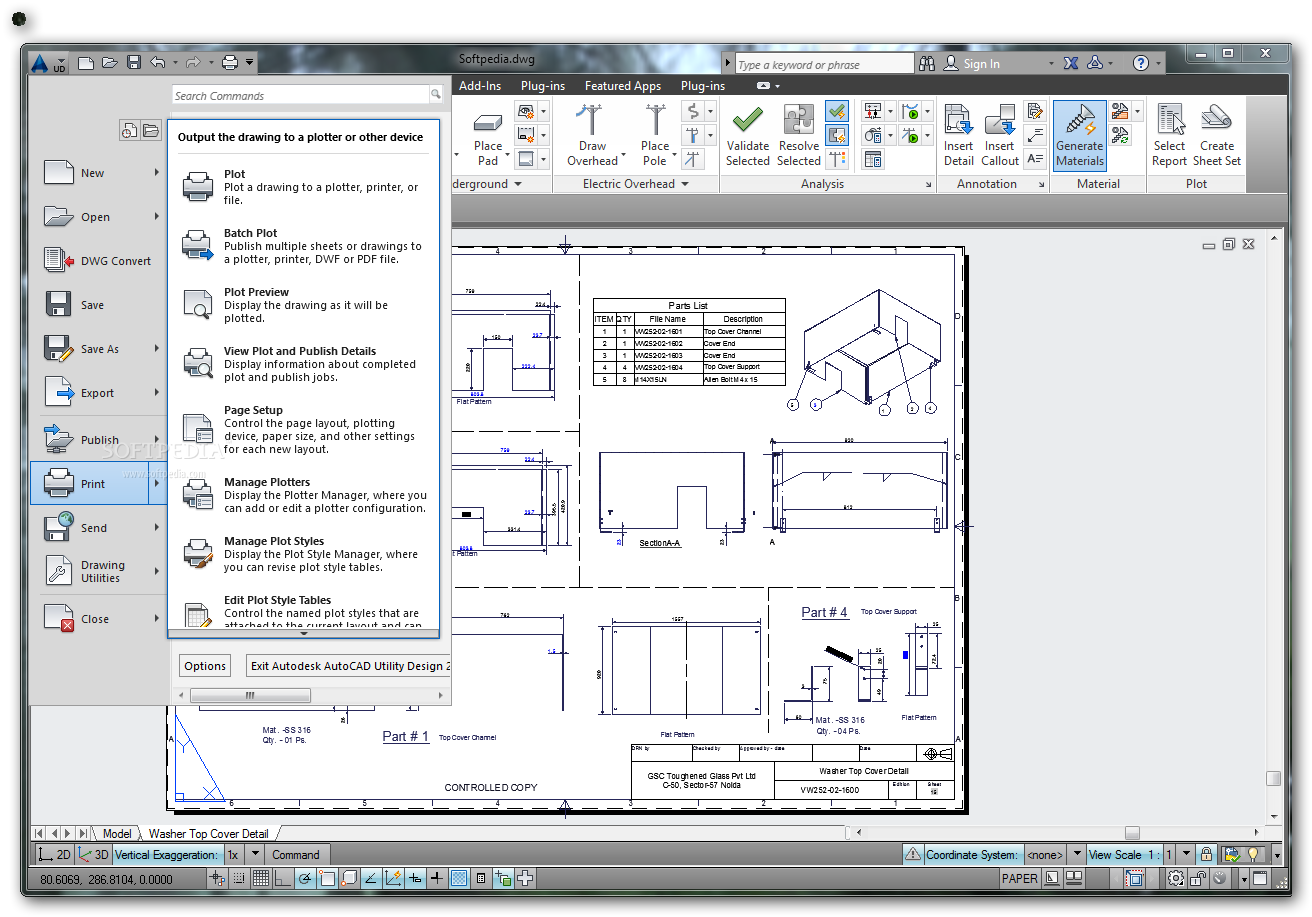
Task: Click the Help question mark icon
Action: 1141,63
